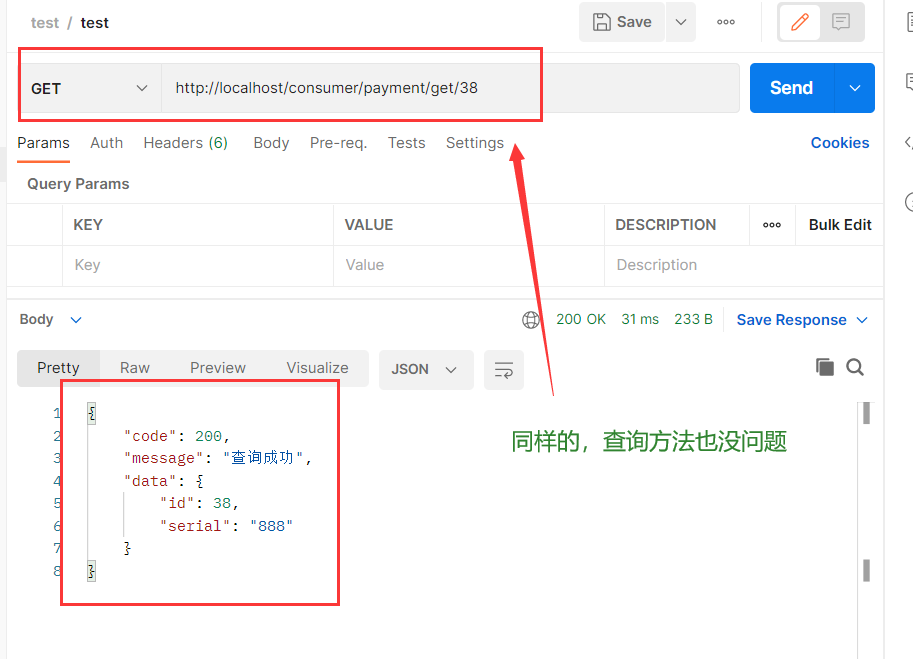The height and width of the screenshot is (659, 913).
Task: Click the 31 ms response time
Action: click(640, 320)
